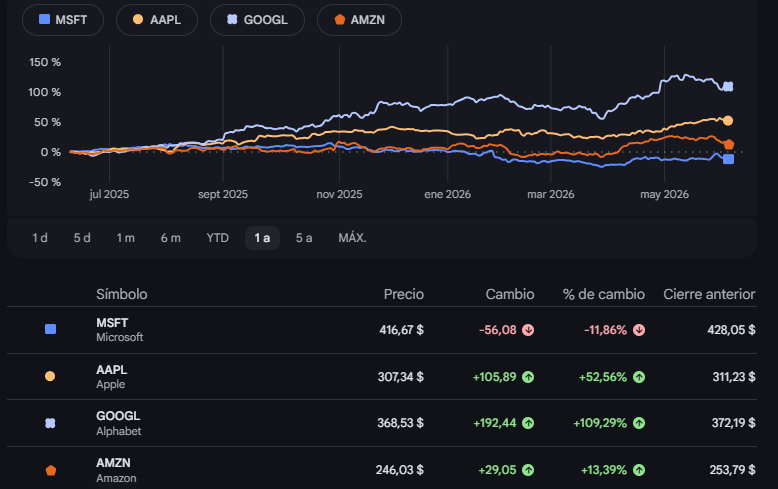Click the AMZN line endpoint marker on chart
The width and height of the screenshot is (778, 489).
click(x=728, y=144)
